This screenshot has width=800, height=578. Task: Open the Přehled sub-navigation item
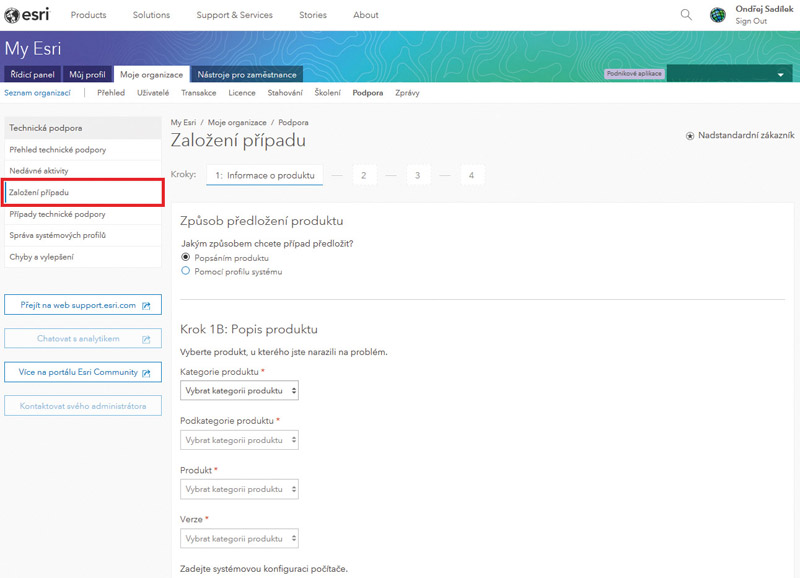(111, 93)
